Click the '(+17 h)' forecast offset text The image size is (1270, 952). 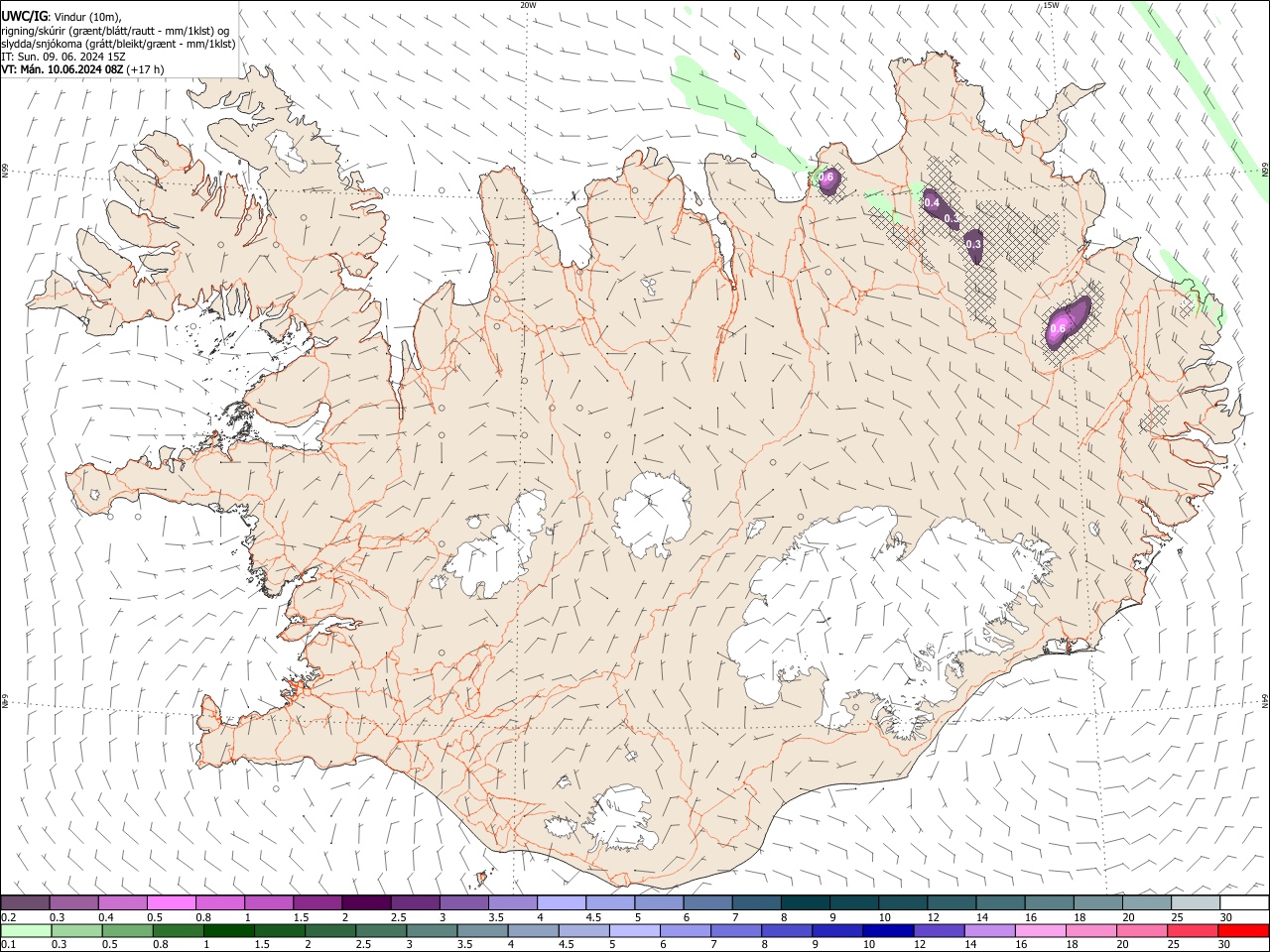click(x=146, y=69)
